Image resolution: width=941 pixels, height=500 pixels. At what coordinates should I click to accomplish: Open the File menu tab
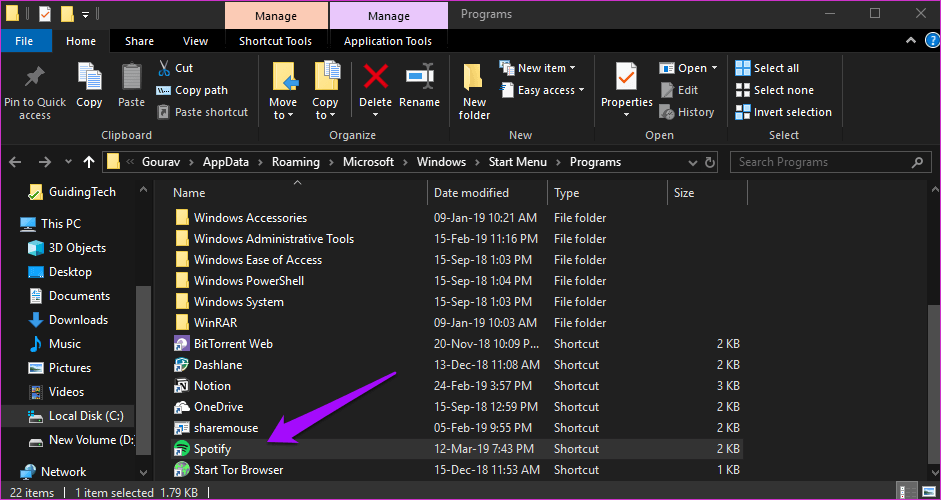click(x=24, y=41)
